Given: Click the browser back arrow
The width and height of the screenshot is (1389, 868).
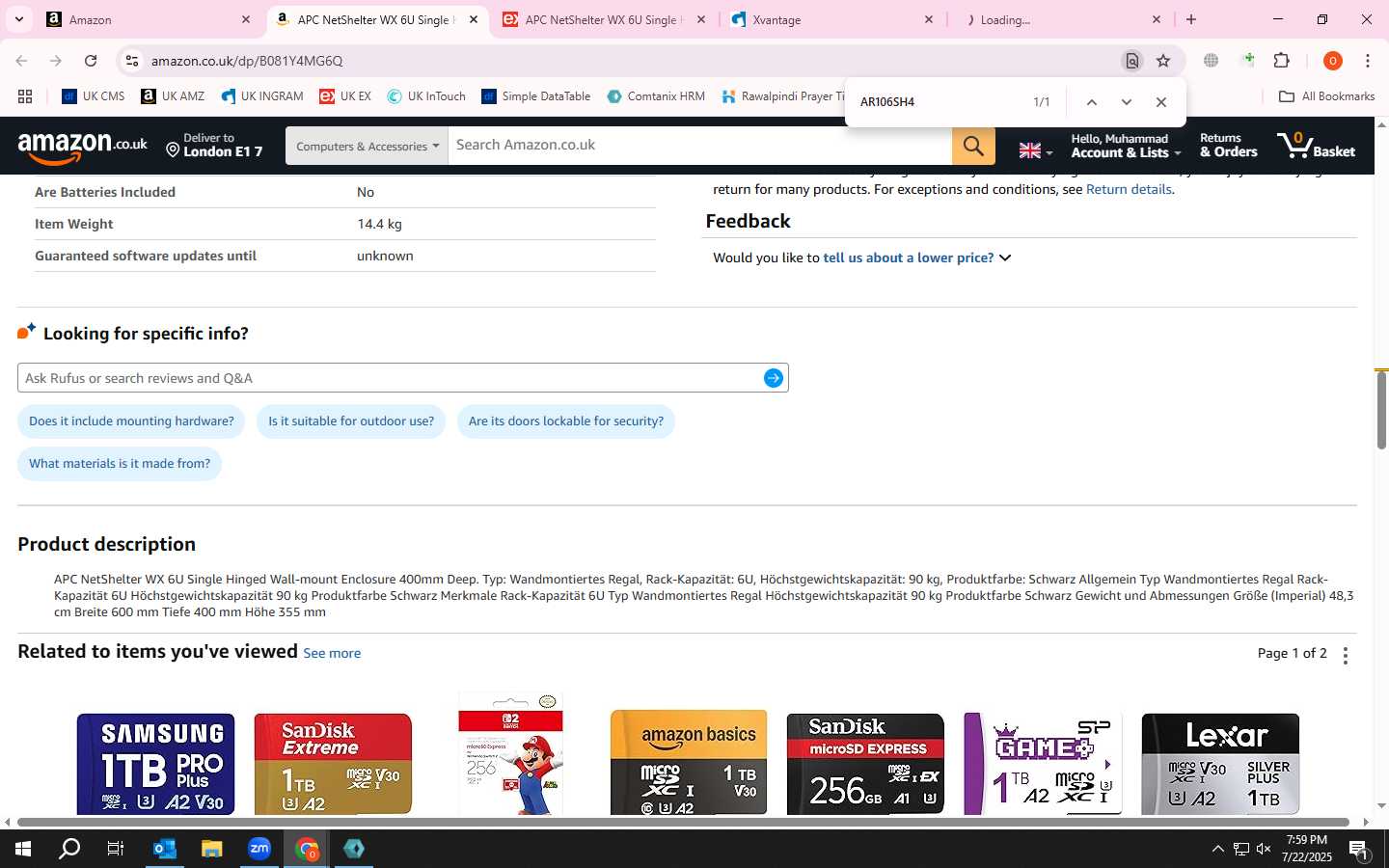Looking at the screenshot, I should (21, 61).
